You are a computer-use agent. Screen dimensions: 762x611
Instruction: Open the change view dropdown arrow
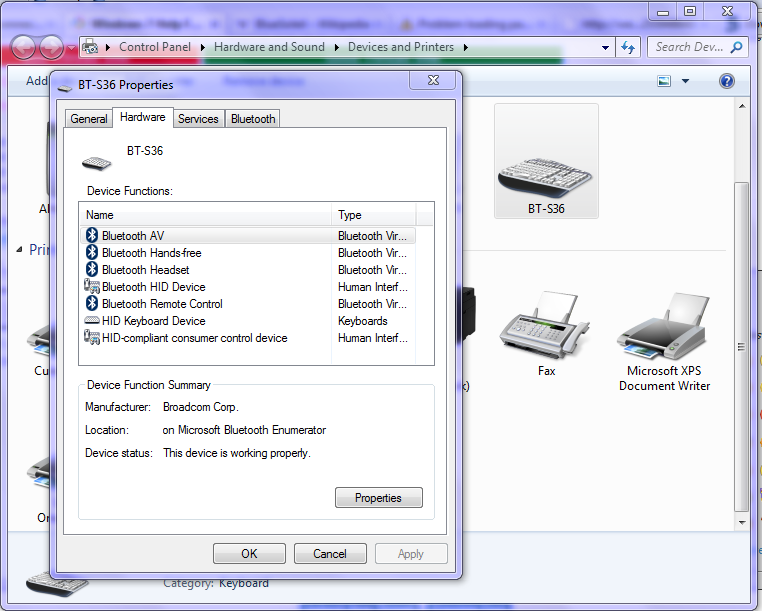[685, 81]
